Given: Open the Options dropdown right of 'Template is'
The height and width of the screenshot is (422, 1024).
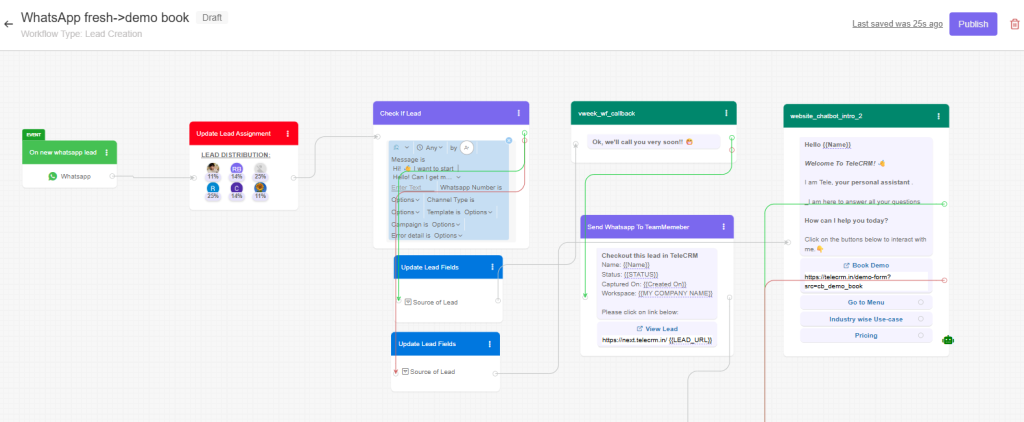Looking at the screenshot, I should pos(479,212).
